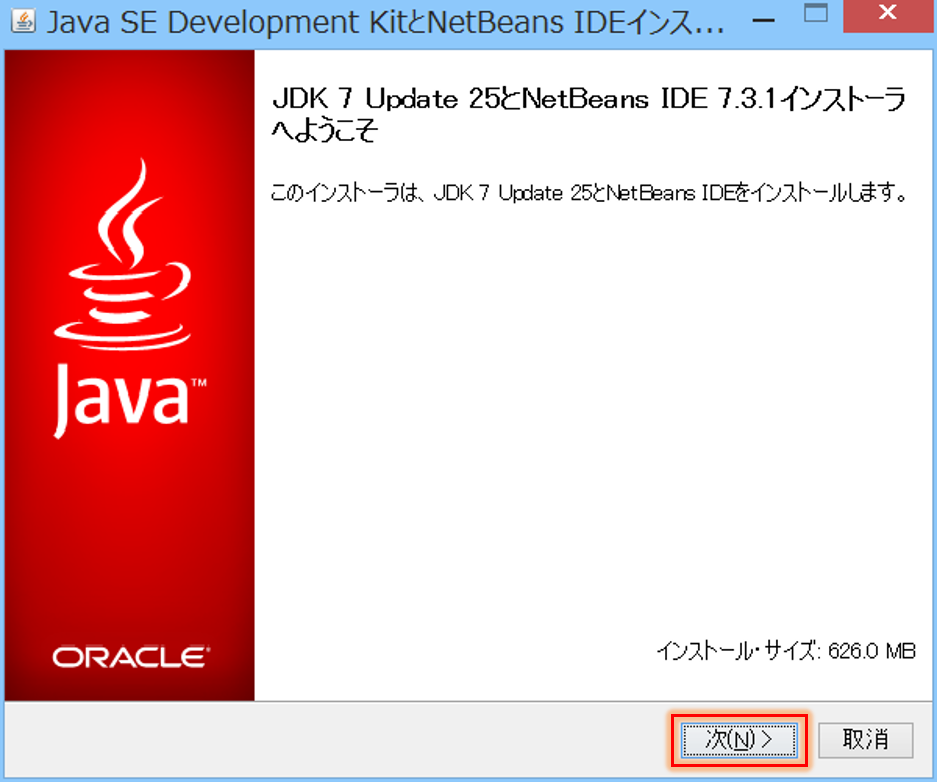Click the text このインストーラは、JDK 7 Update 25とNetBeans IDEをインストールします。
Image resolution: width=937 pixels, height=782 pixels.
point(589,192)
